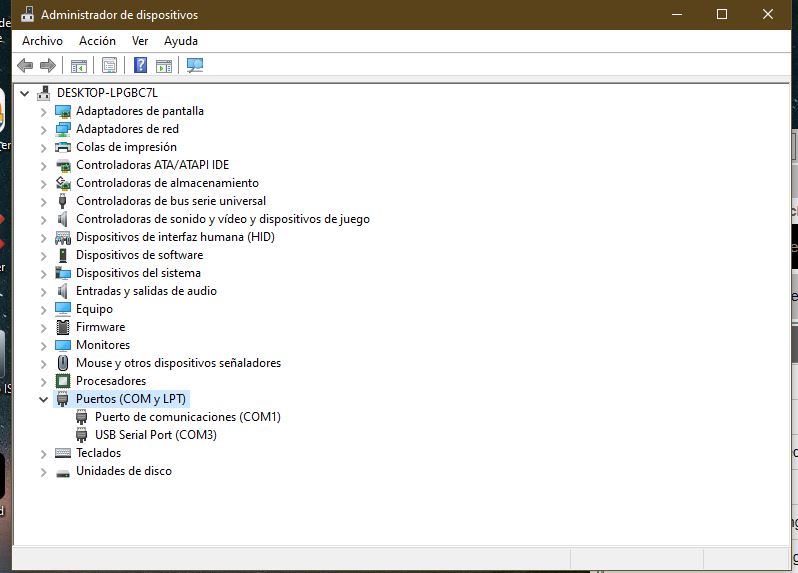Click the Mouse y otros dispositivos icon

coord(63,363)
